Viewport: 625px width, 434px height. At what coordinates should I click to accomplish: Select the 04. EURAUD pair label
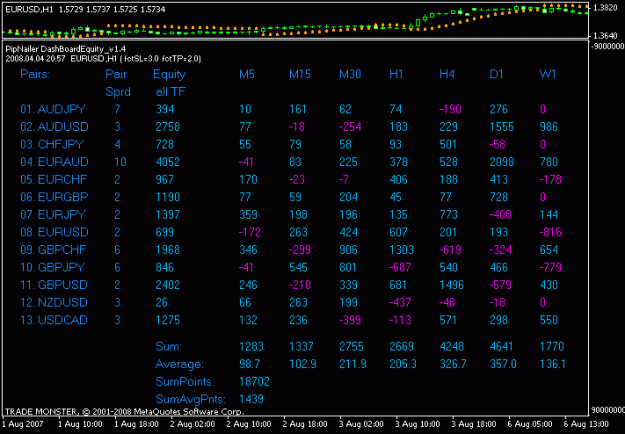(x=54, y=162)
